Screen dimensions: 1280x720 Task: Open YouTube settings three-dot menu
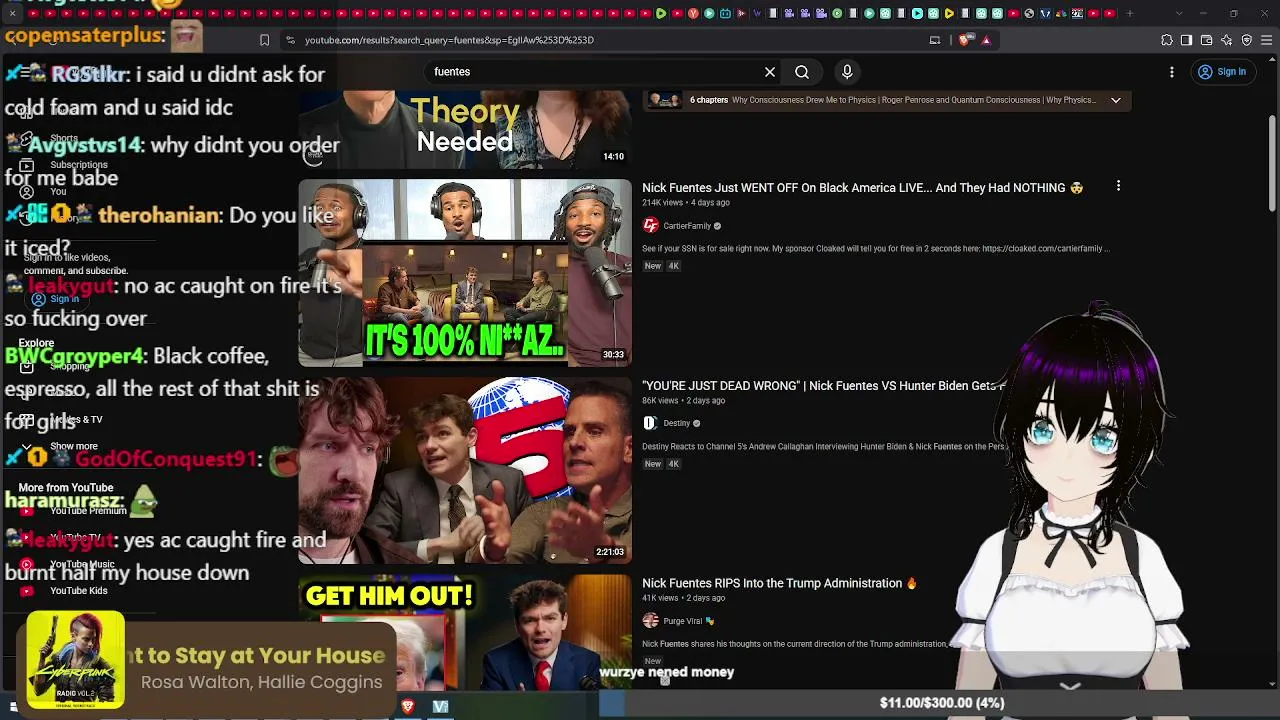(1172, 72)
